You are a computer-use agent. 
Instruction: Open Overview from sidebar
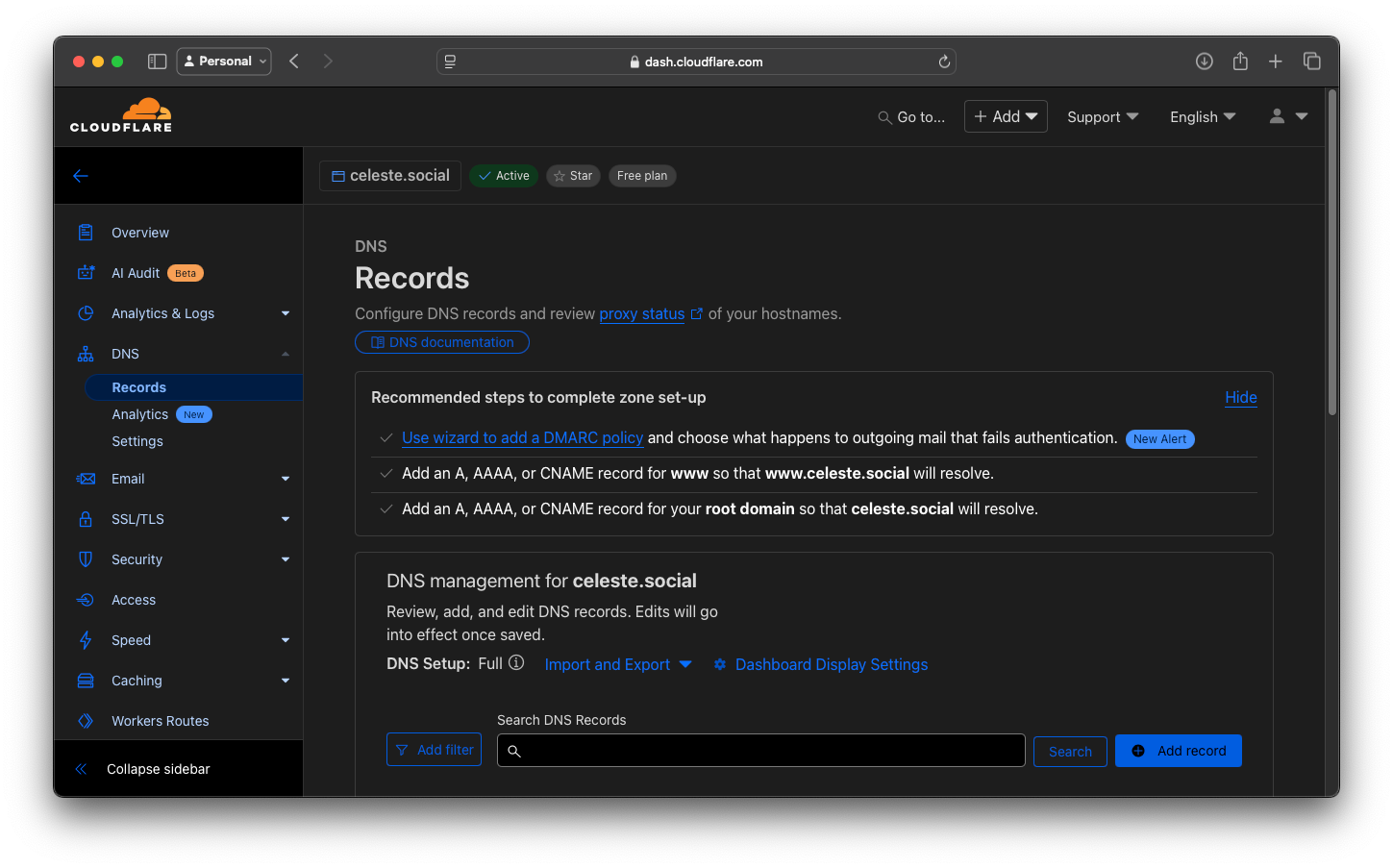click(140, 233)
